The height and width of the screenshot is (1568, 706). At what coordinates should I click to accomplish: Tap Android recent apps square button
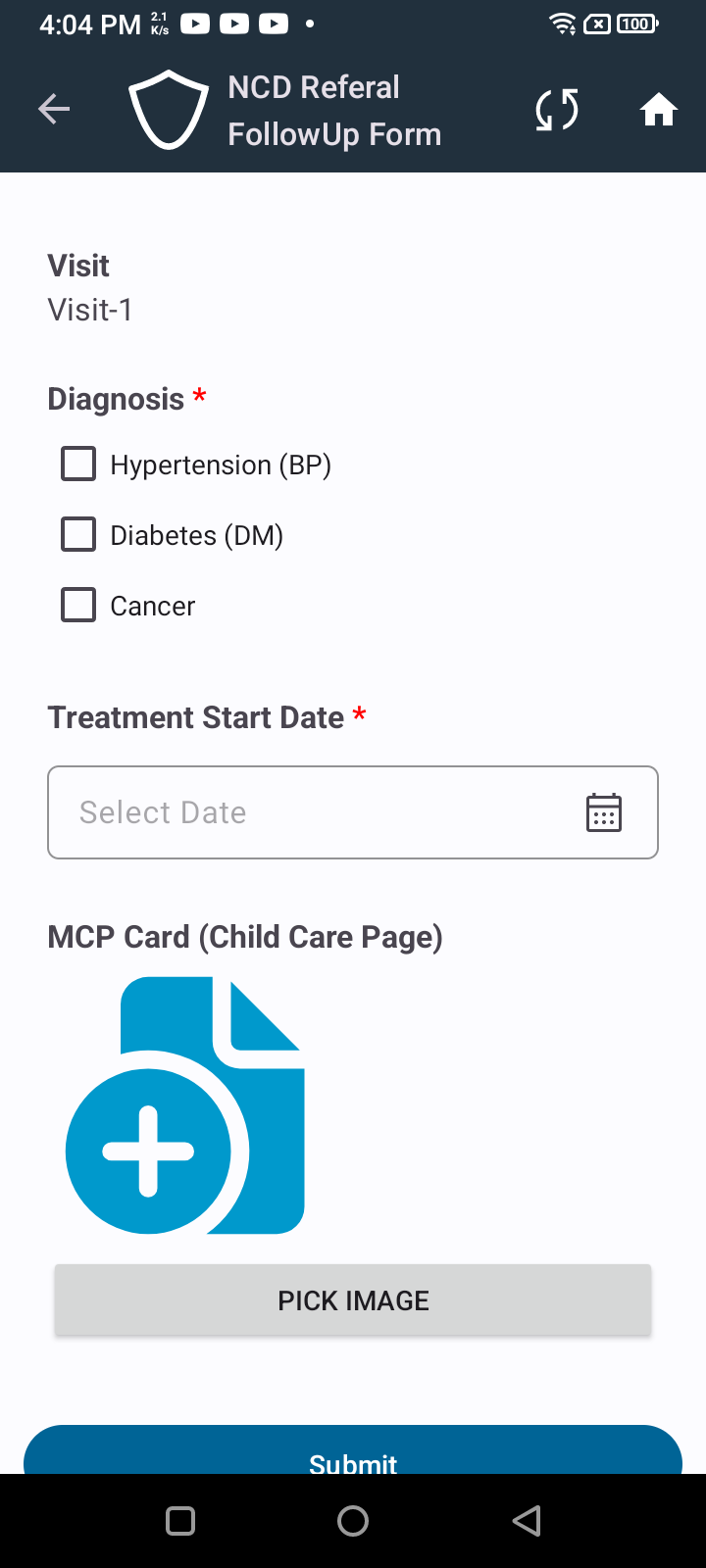(x=180, y=1521)
